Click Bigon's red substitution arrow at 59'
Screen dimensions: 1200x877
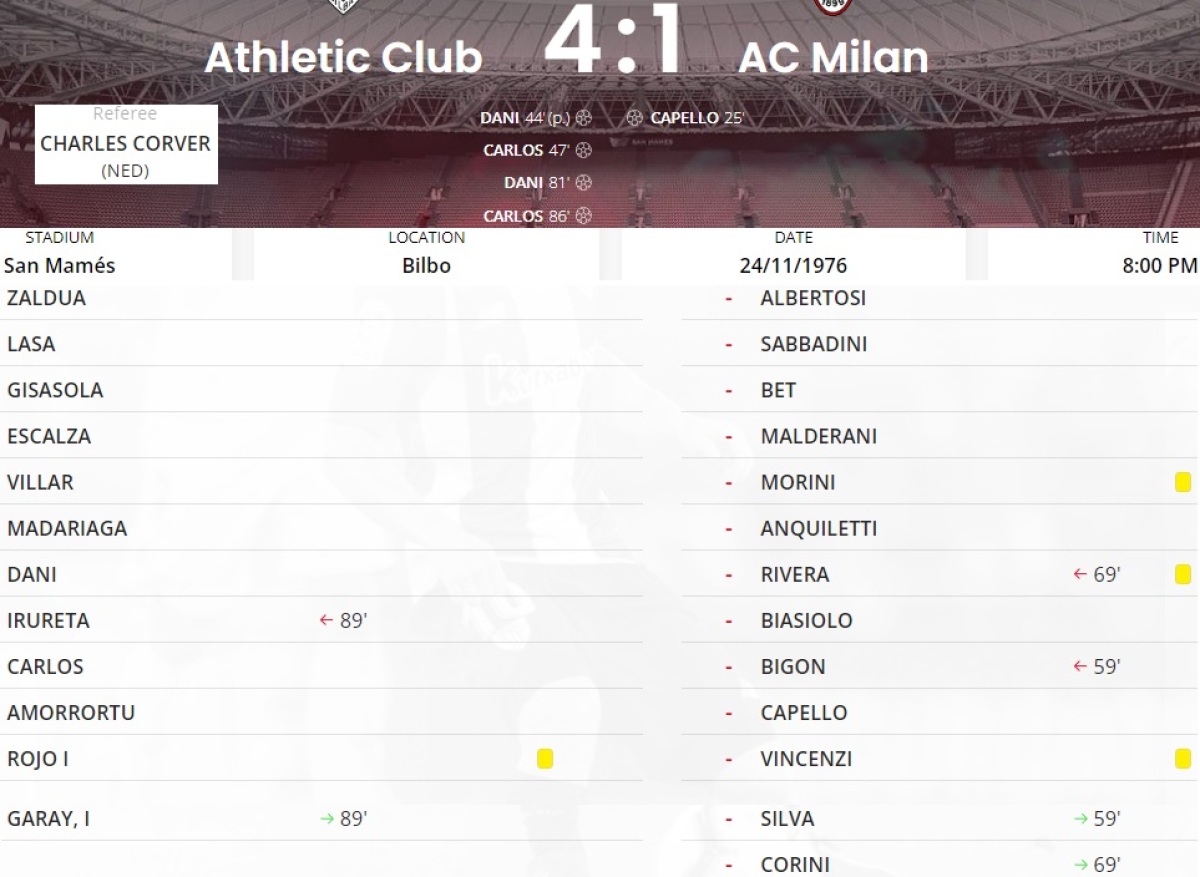click(x=1079, y=667)
